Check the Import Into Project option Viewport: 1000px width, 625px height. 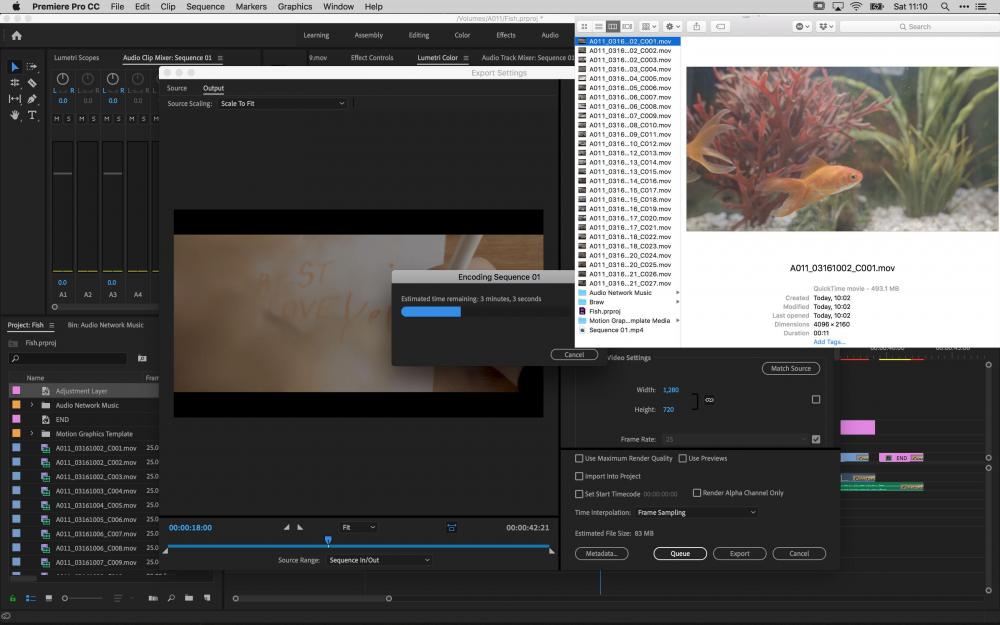click(579, 477)
